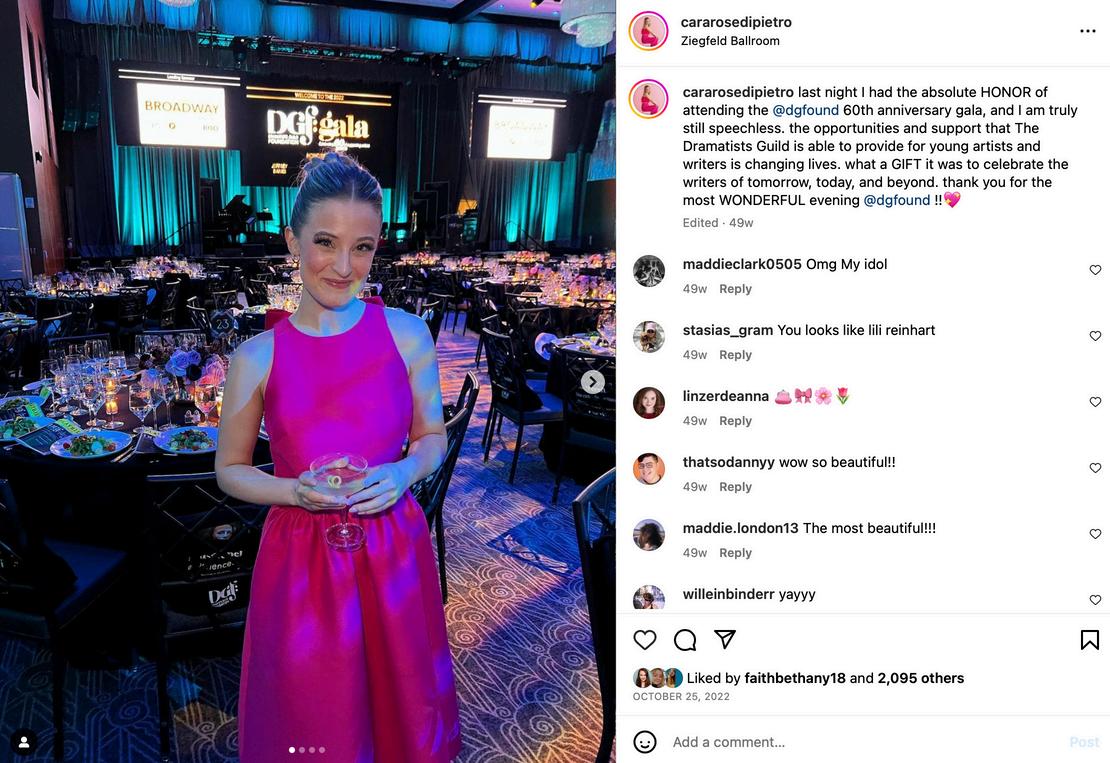Like the post with the heart icon
This screenshot has width=1110, height=763.
(644, 640)
